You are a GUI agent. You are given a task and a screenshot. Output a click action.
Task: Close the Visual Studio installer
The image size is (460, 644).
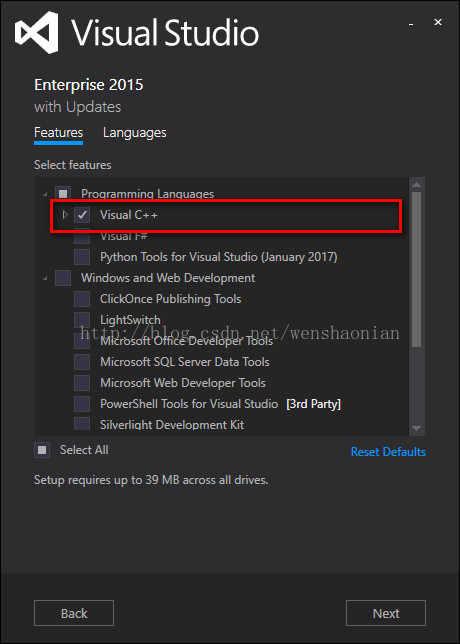click(x=438, y=22)
